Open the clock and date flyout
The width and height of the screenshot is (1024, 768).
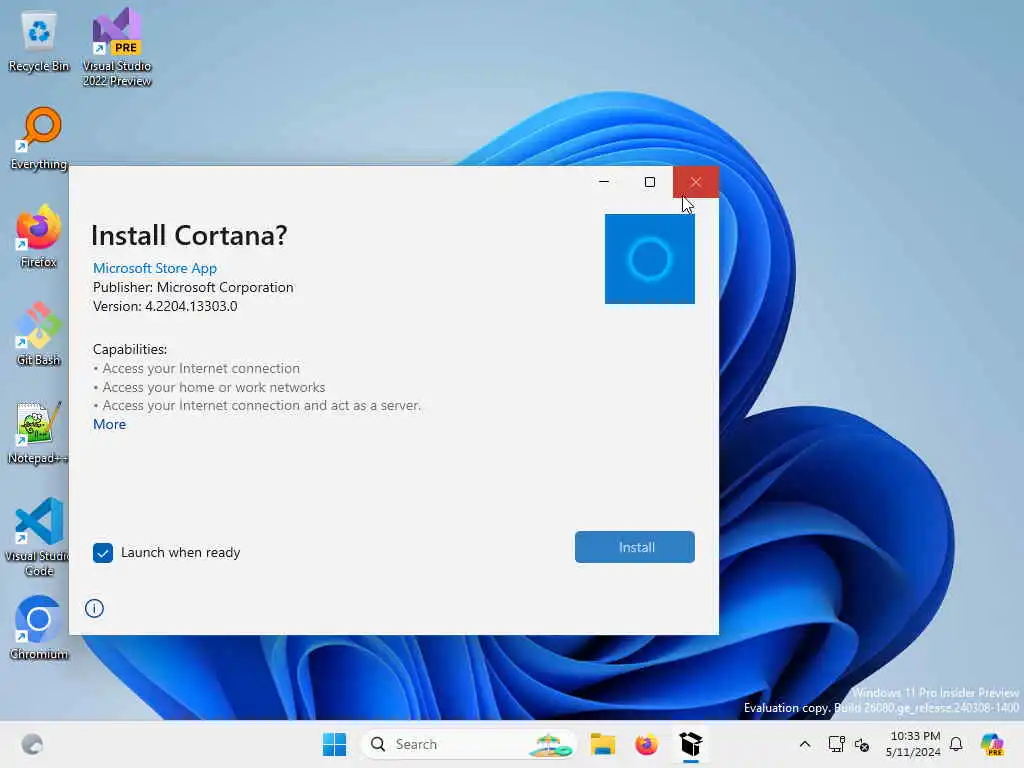[914, 744]
